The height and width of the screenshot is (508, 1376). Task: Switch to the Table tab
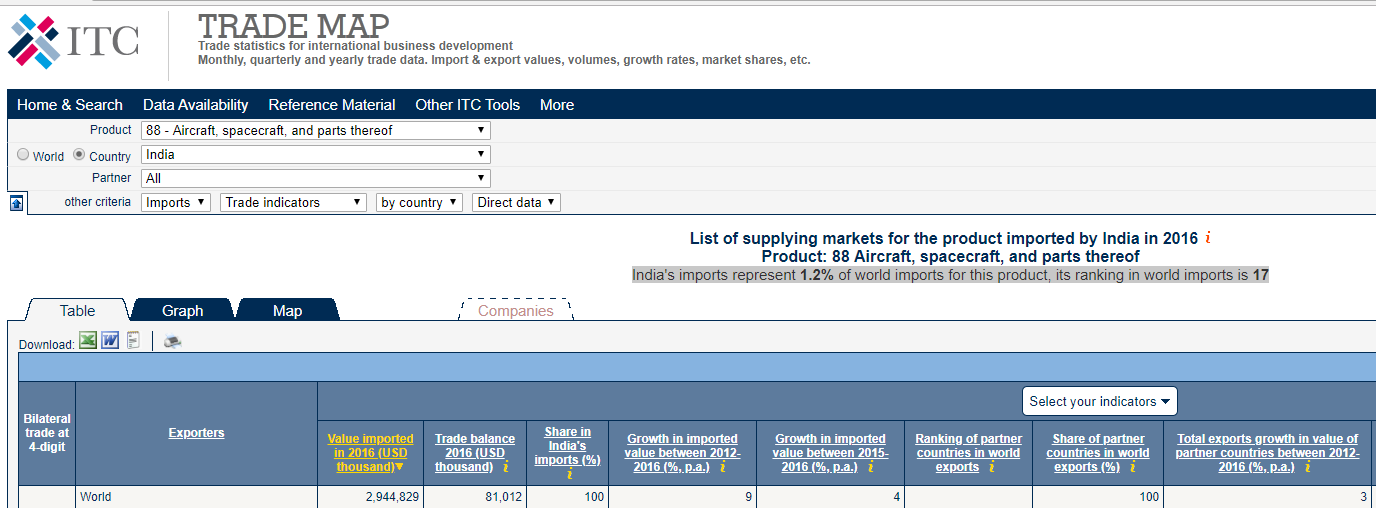tap(77, 310)
